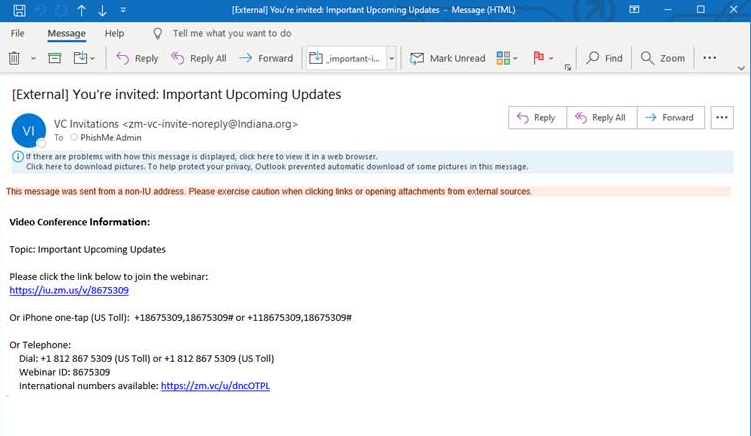751x436 pixels.
Task: Click Reply in the message header
Action: click(537, 117)
